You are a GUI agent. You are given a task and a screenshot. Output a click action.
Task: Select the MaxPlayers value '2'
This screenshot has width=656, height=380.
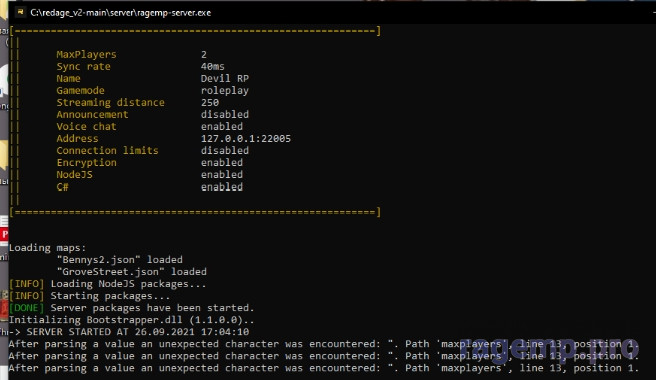204,54
